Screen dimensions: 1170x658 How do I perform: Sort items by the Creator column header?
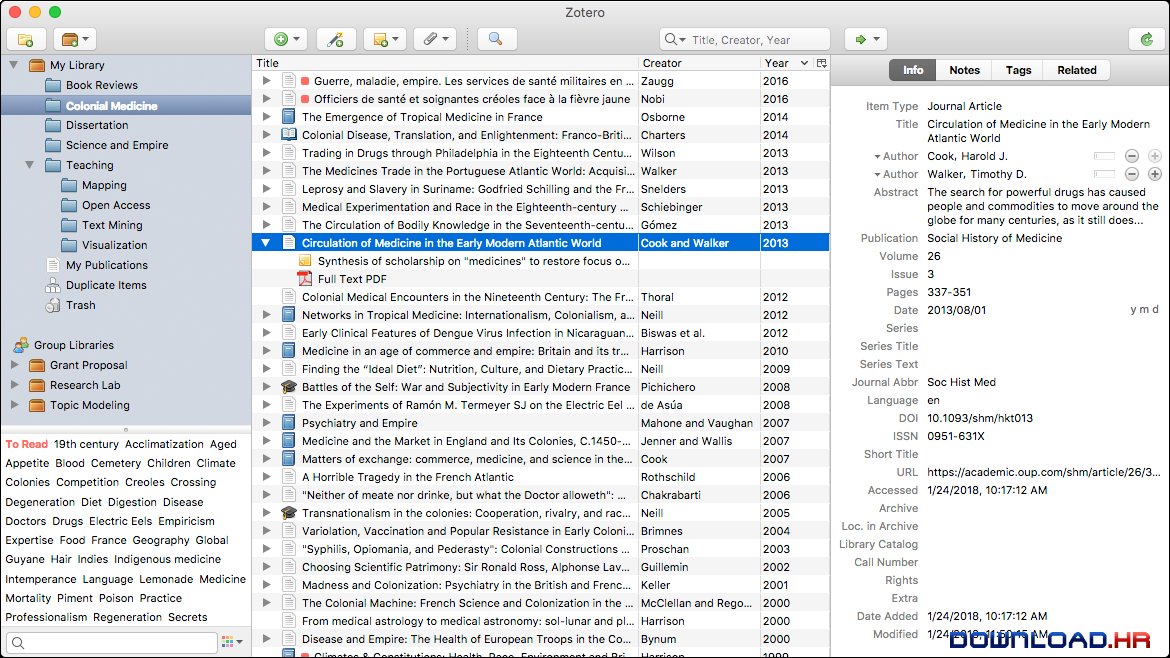699,63
